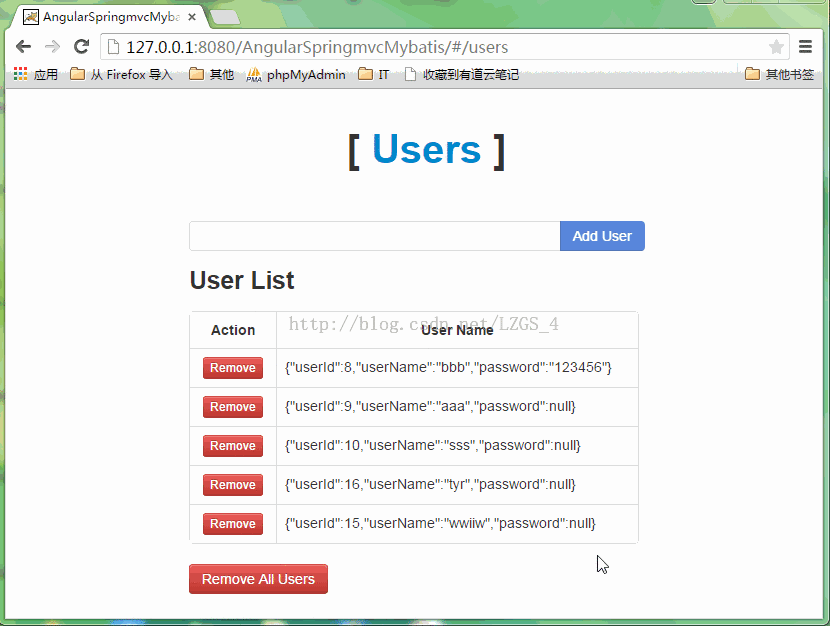Expand the 其他书签 folder
This screenshot has width=830, height=626.
coord(780,74)
